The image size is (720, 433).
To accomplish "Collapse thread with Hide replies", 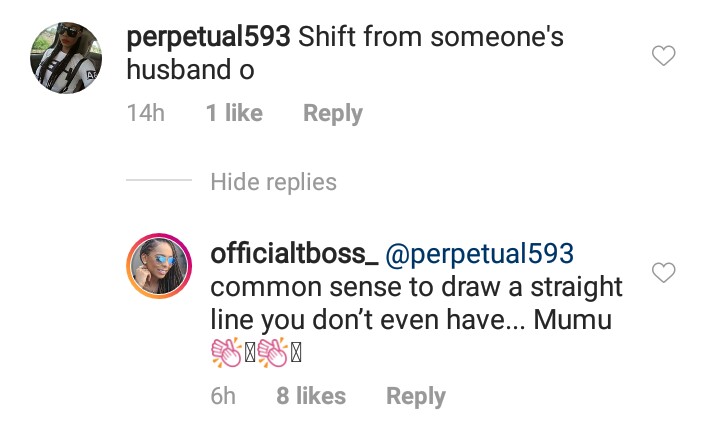I will (x=273, y=182).
